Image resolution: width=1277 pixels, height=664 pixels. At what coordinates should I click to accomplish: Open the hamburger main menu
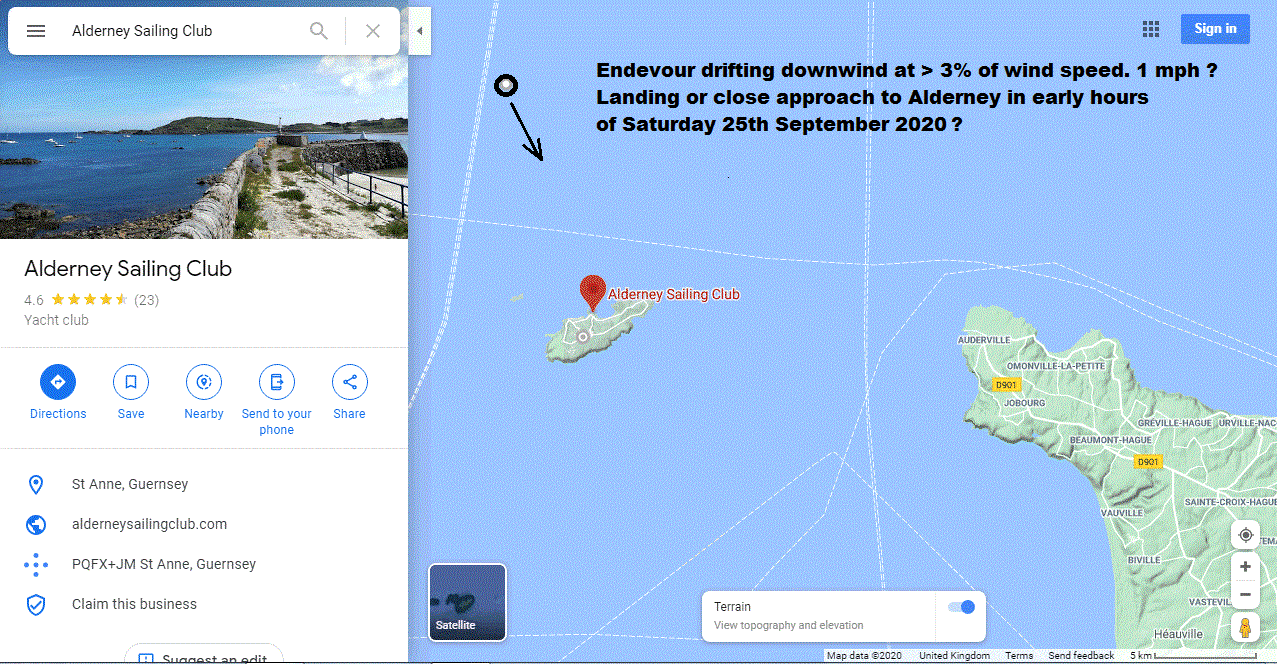pos(36,31)
